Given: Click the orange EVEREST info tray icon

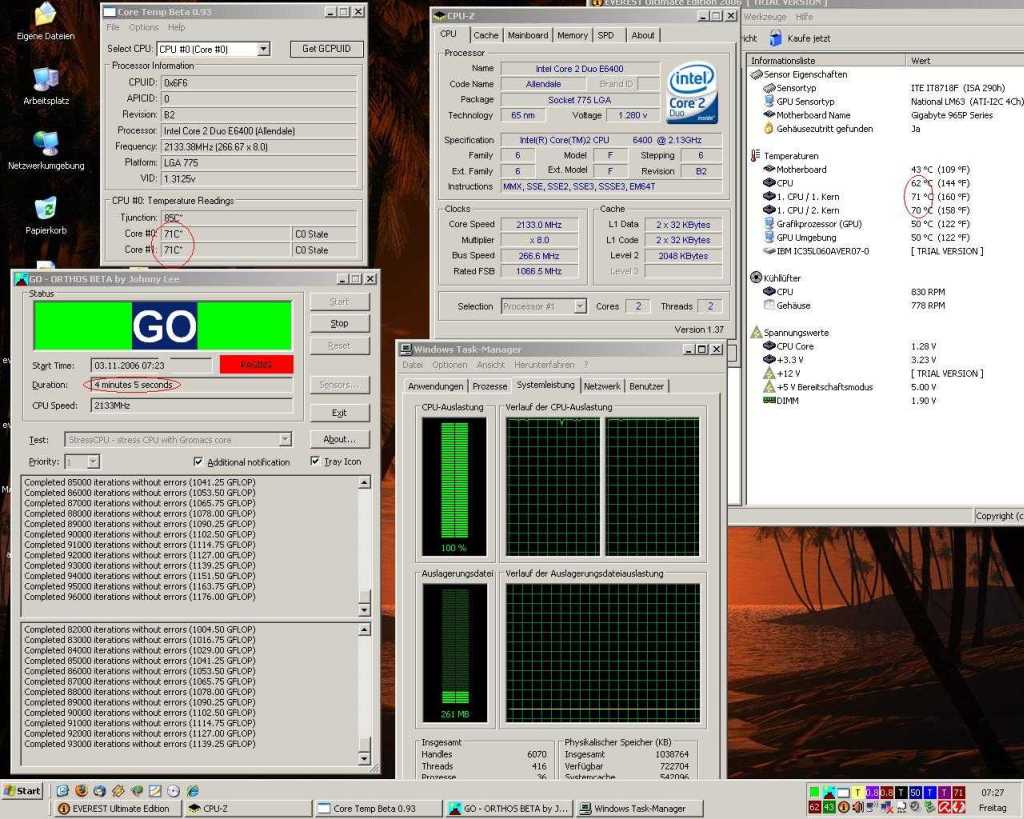Looking at the screenshot, I should coord(844,807).
